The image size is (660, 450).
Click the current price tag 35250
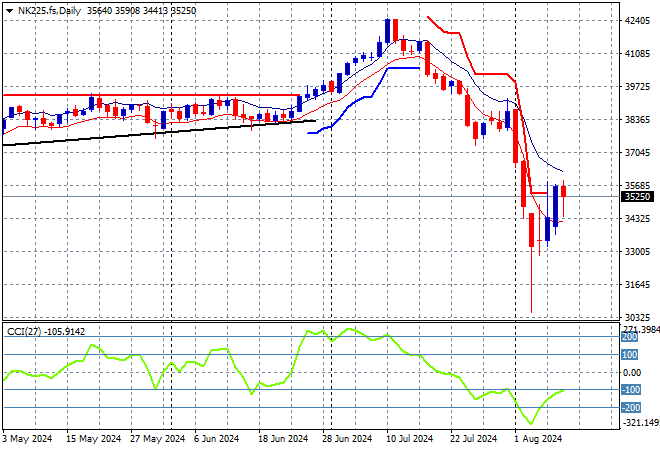[637, 197]
